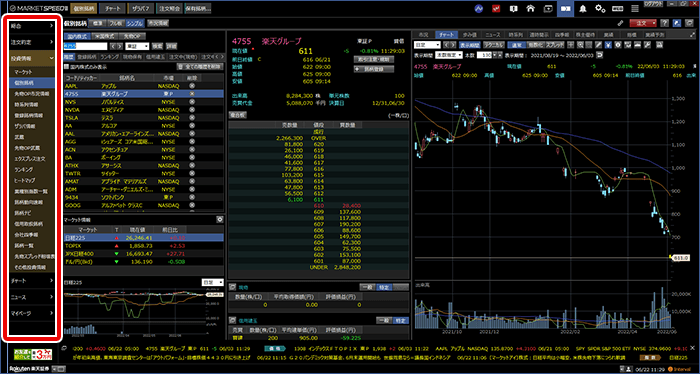Click the stock code input field
Viewport: 700px width, 374px height.
tap(85, 46)
